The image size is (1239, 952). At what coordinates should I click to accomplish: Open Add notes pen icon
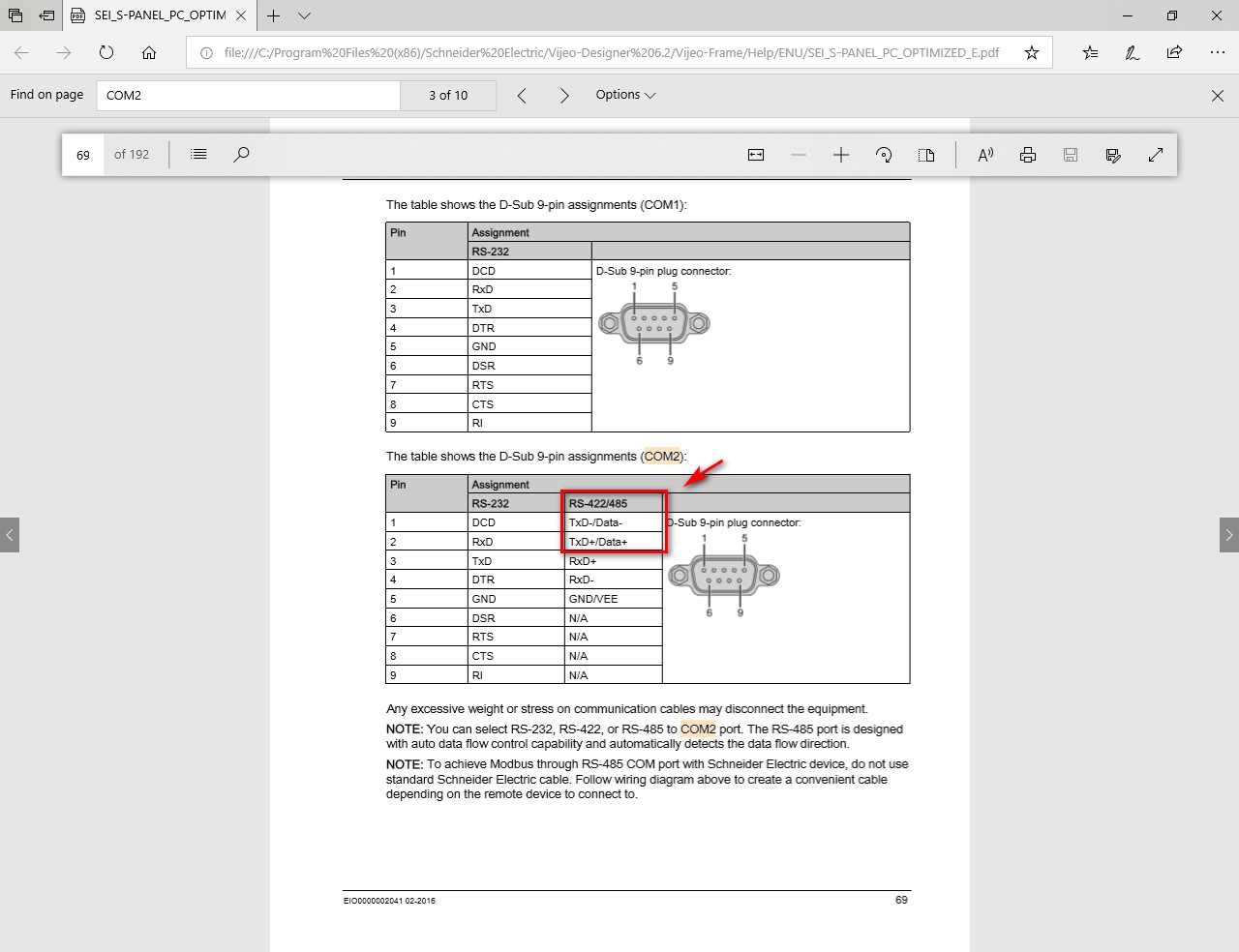tap(1132, 52)
